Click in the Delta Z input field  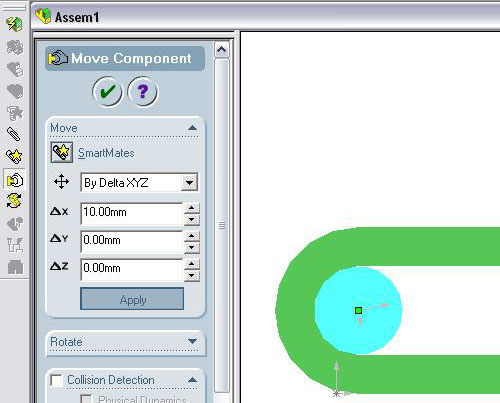[132, 269]
